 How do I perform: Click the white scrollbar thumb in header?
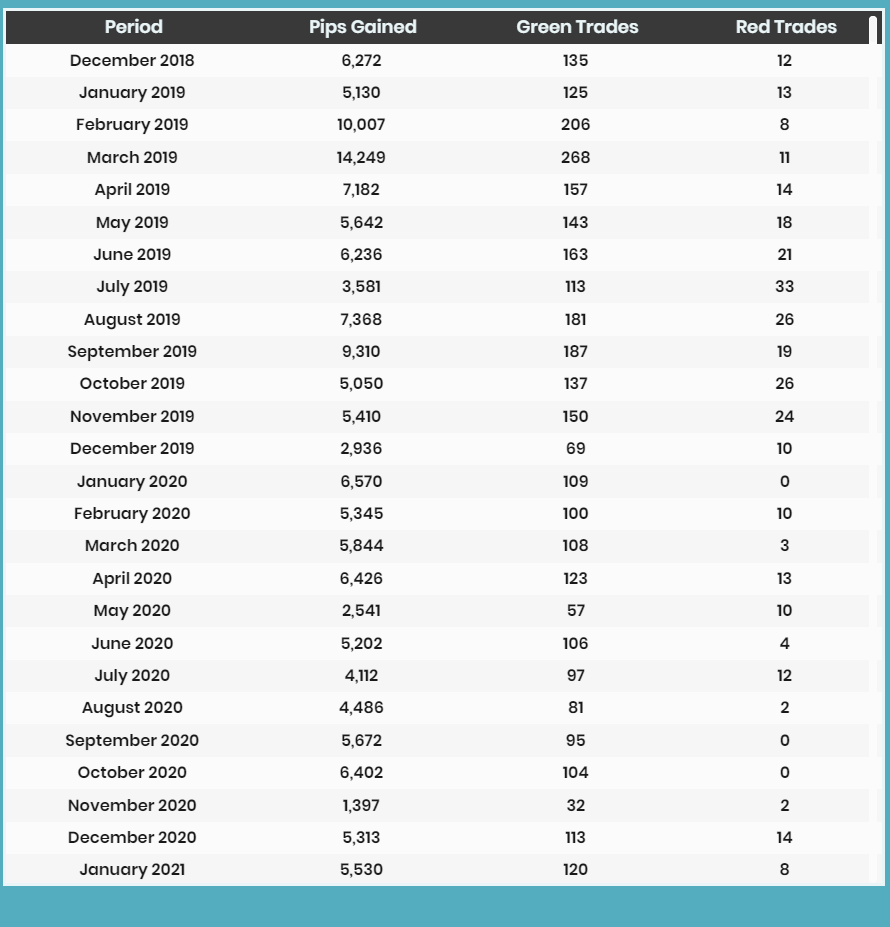point(873,30)
